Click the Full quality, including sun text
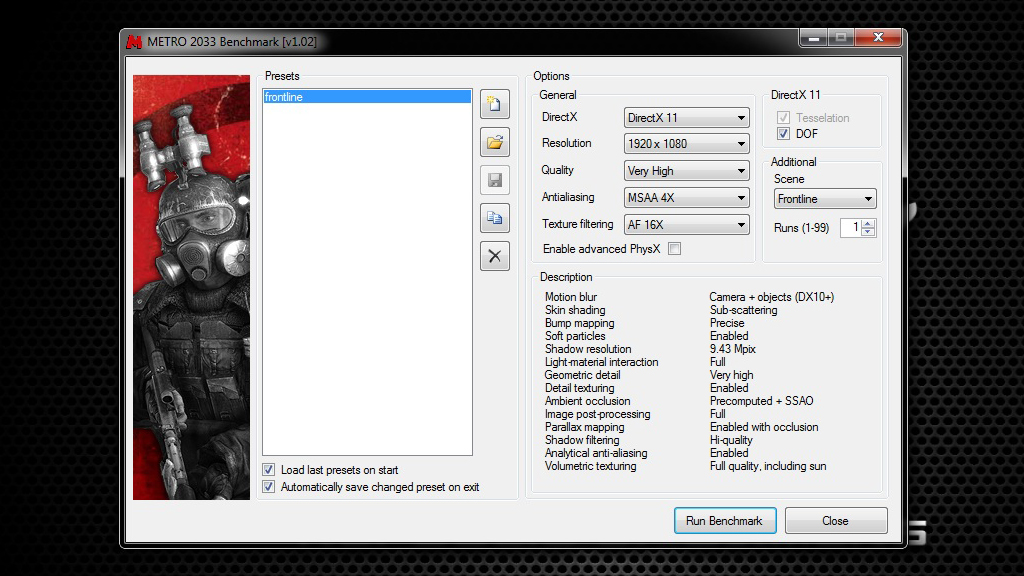Image resolution: width=1024 pixels, height=576 pixels. coord(768,466)
